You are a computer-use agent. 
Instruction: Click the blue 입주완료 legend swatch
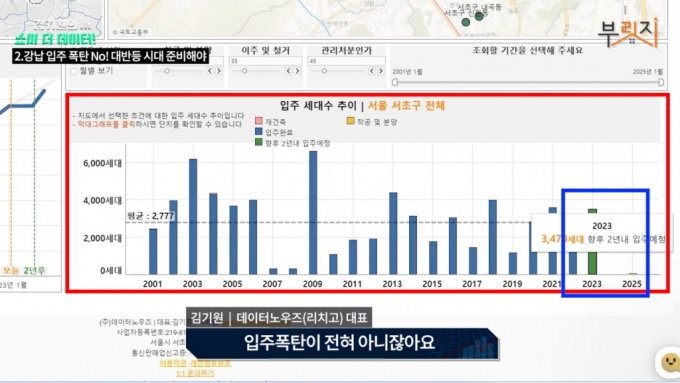point(258,131)
